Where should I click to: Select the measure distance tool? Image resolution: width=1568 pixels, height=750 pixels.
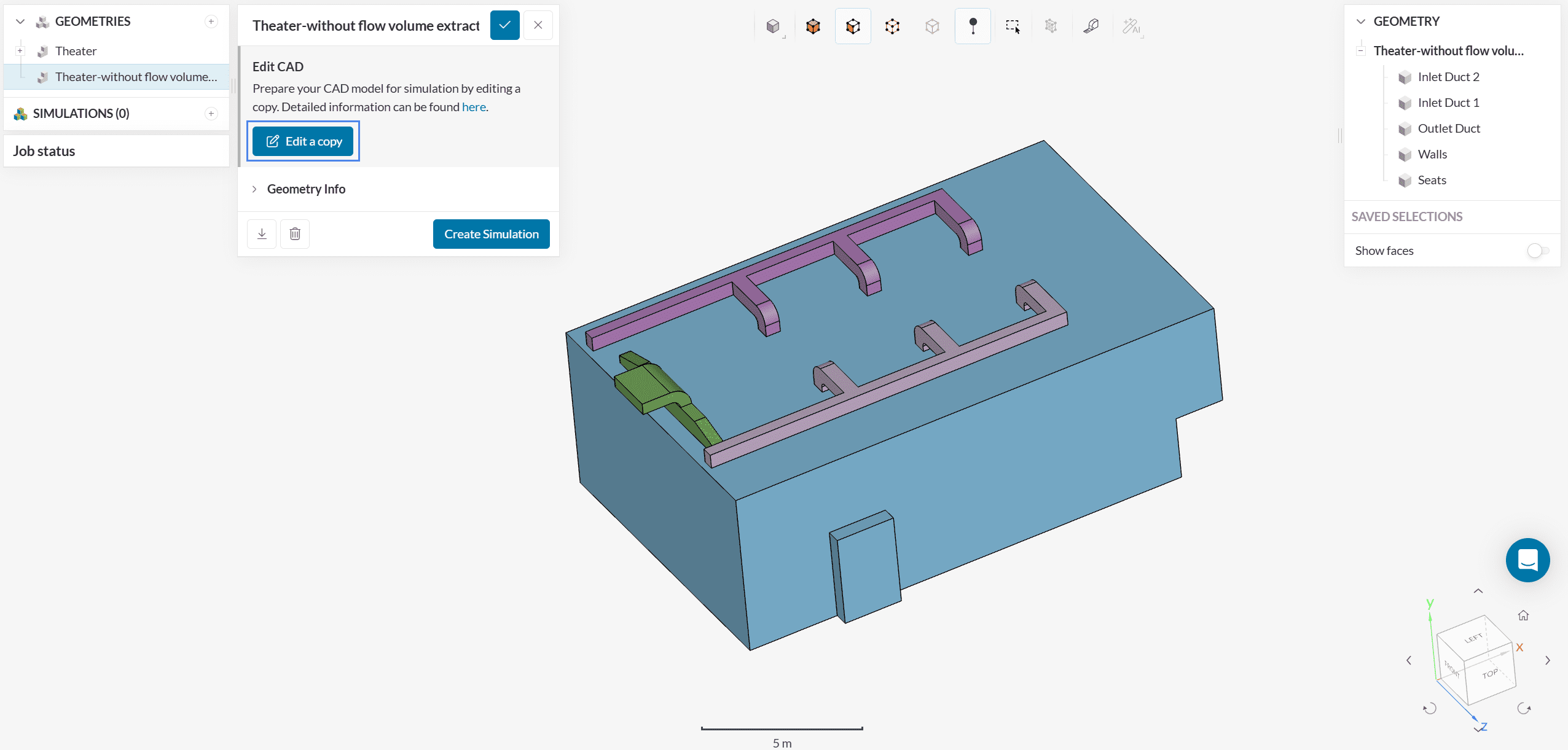[x=1091, y=26]
